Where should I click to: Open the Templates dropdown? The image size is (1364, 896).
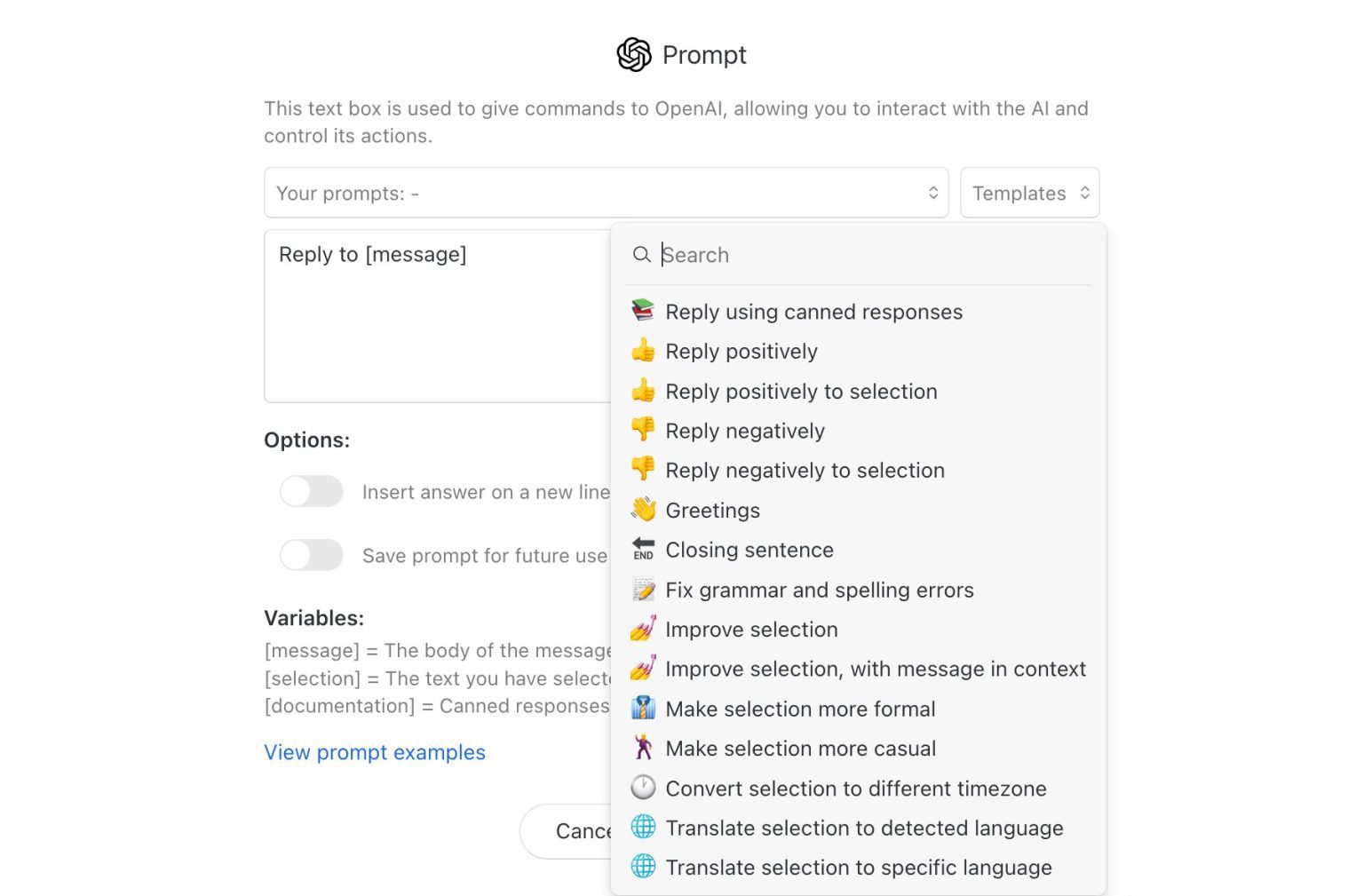pos(1029,193)
